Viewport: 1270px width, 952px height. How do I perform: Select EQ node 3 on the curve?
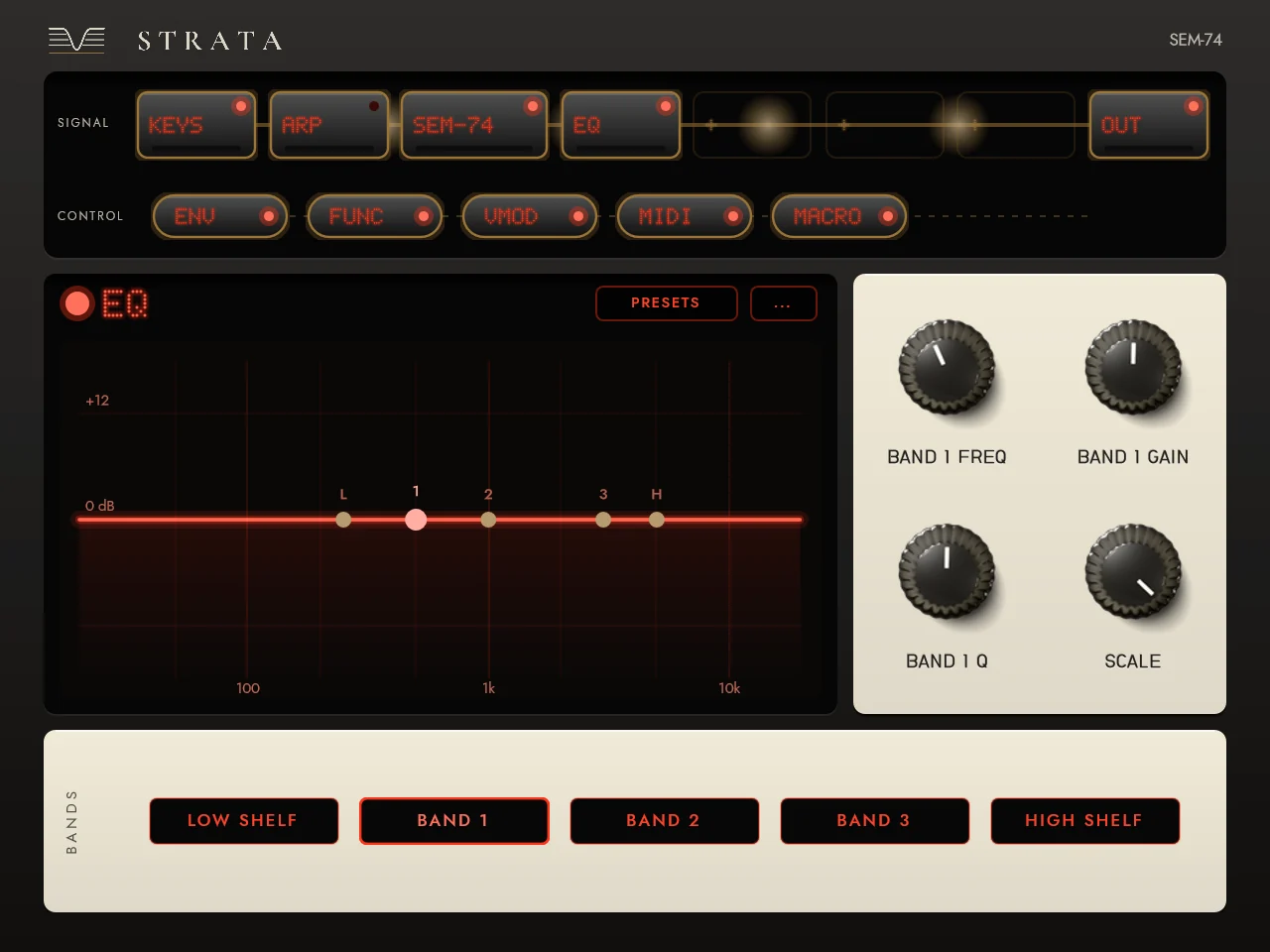click(x=603, y=520)
